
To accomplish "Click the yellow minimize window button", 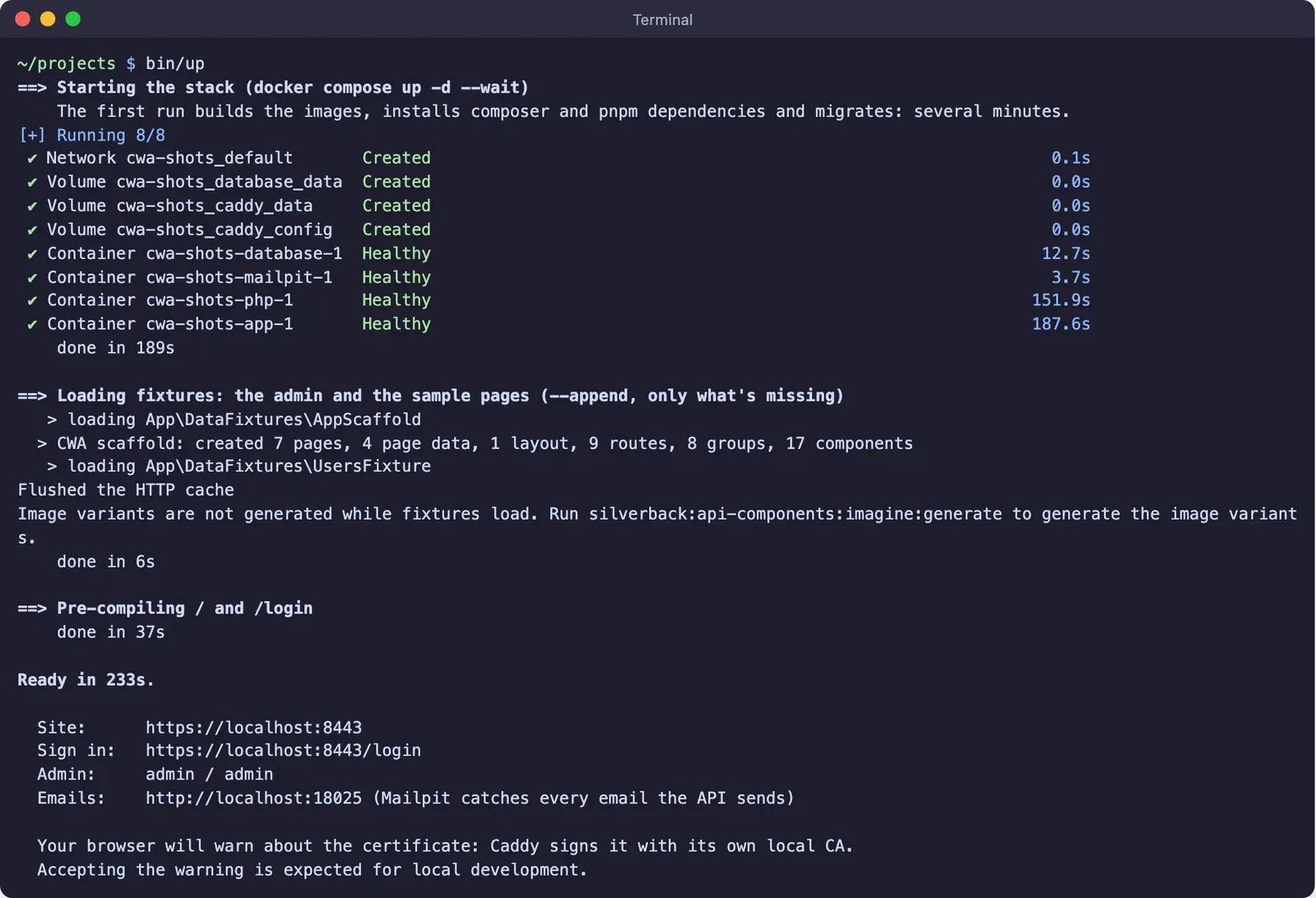I will 48,19.
